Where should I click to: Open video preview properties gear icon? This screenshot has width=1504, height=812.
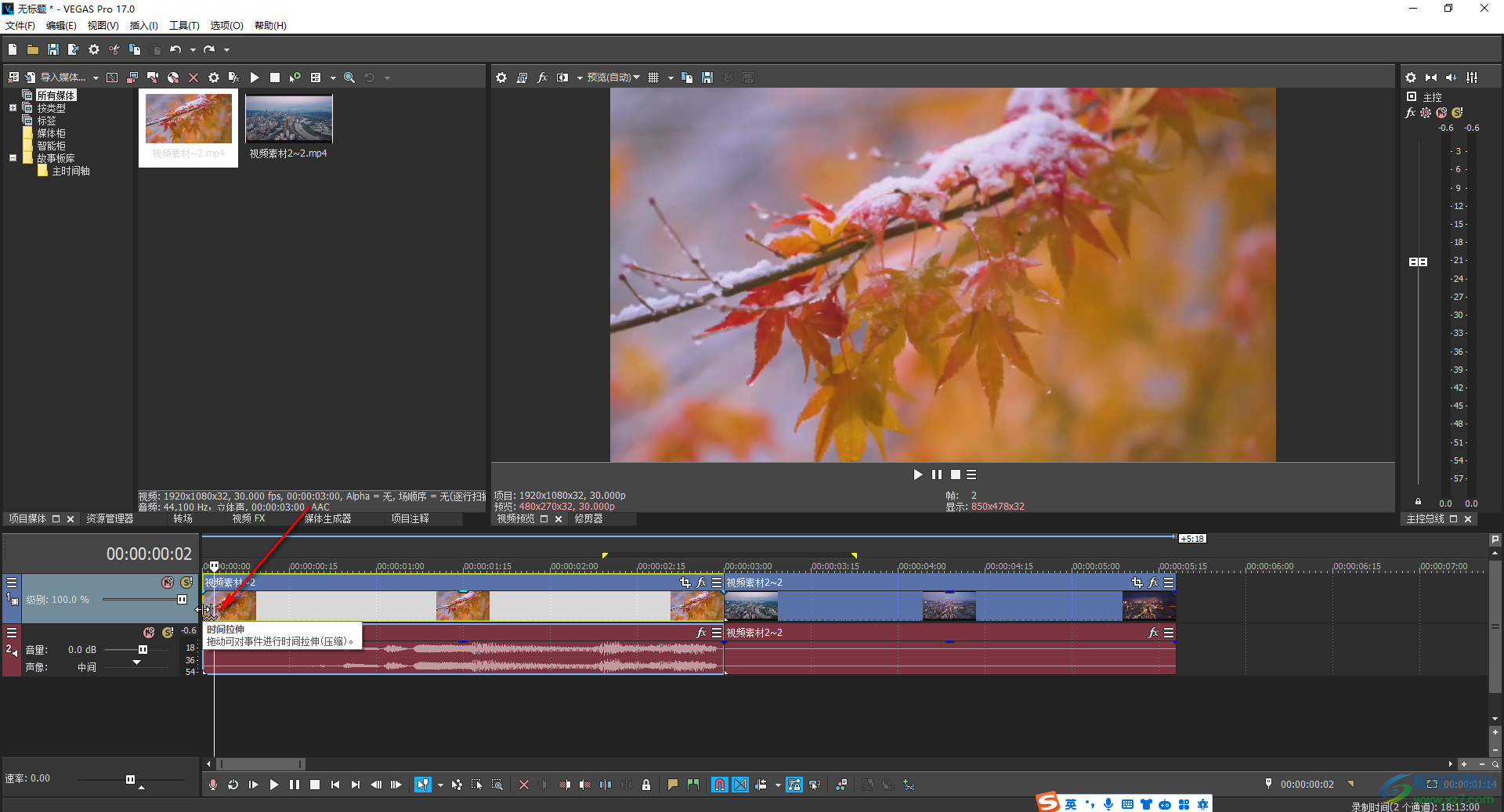[501, 78]
